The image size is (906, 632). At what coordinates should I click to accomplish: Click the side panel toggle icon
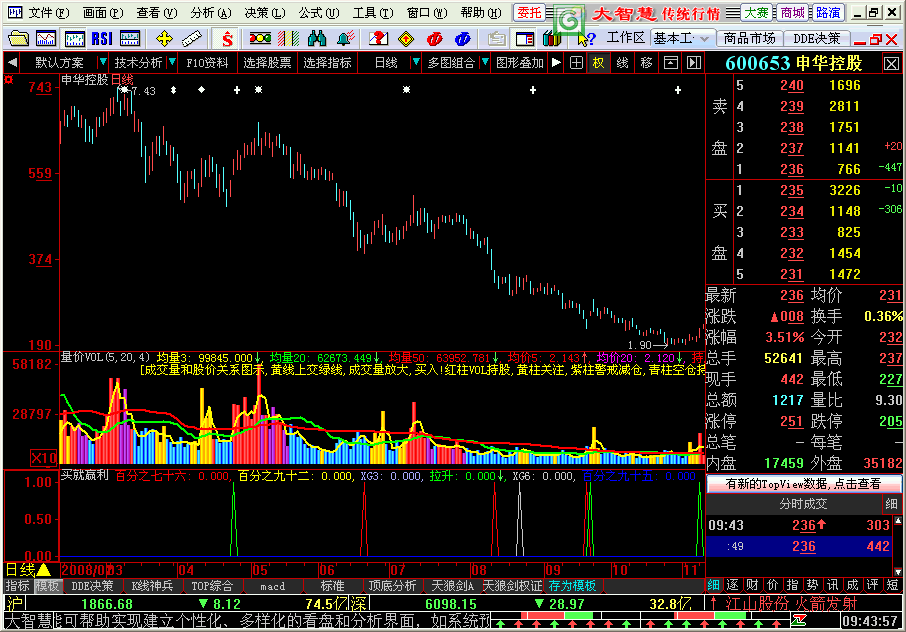(694, 62)
